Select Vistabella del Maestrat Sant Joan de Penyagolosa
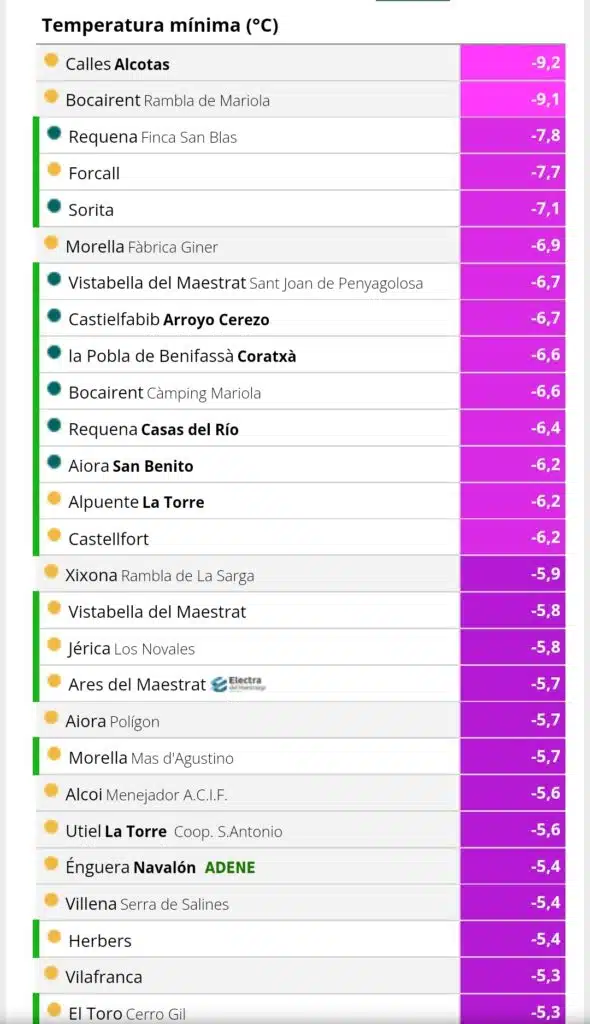Viewport: 590px width, 1024px height. pos(245,283)
